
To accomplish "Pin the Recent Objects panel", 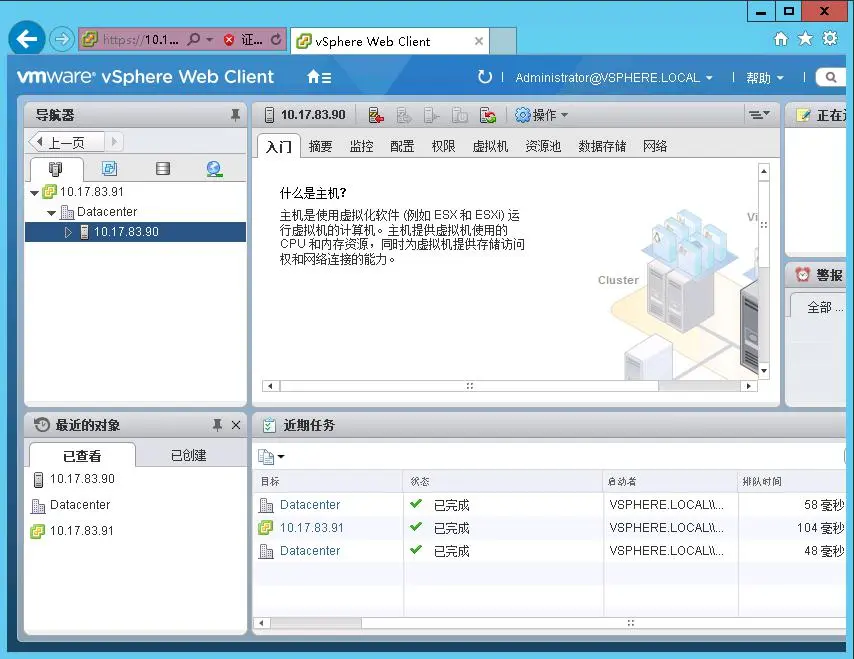I will pos(217,425).
